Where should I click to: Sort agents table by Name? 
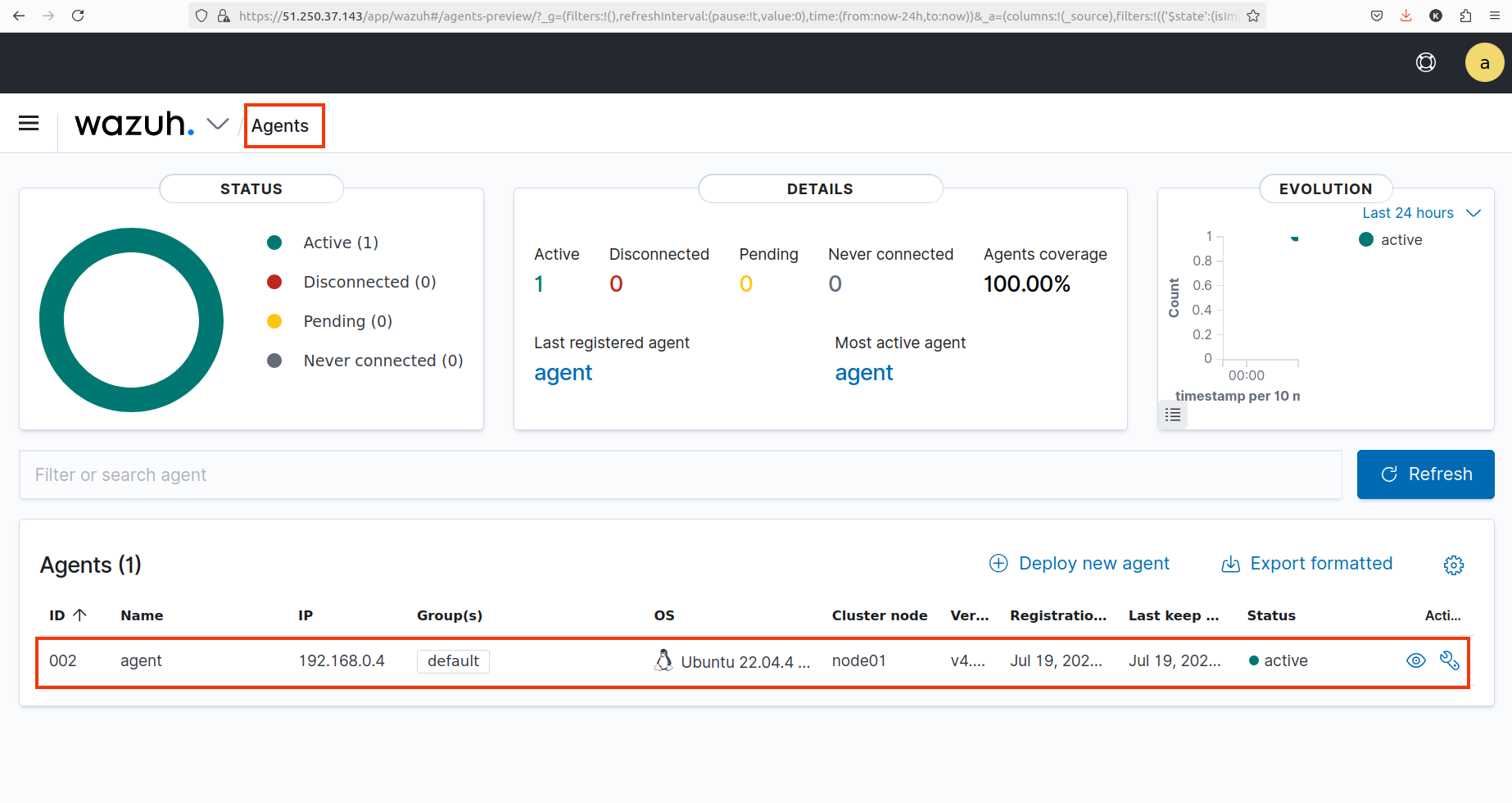click(142, 615)
